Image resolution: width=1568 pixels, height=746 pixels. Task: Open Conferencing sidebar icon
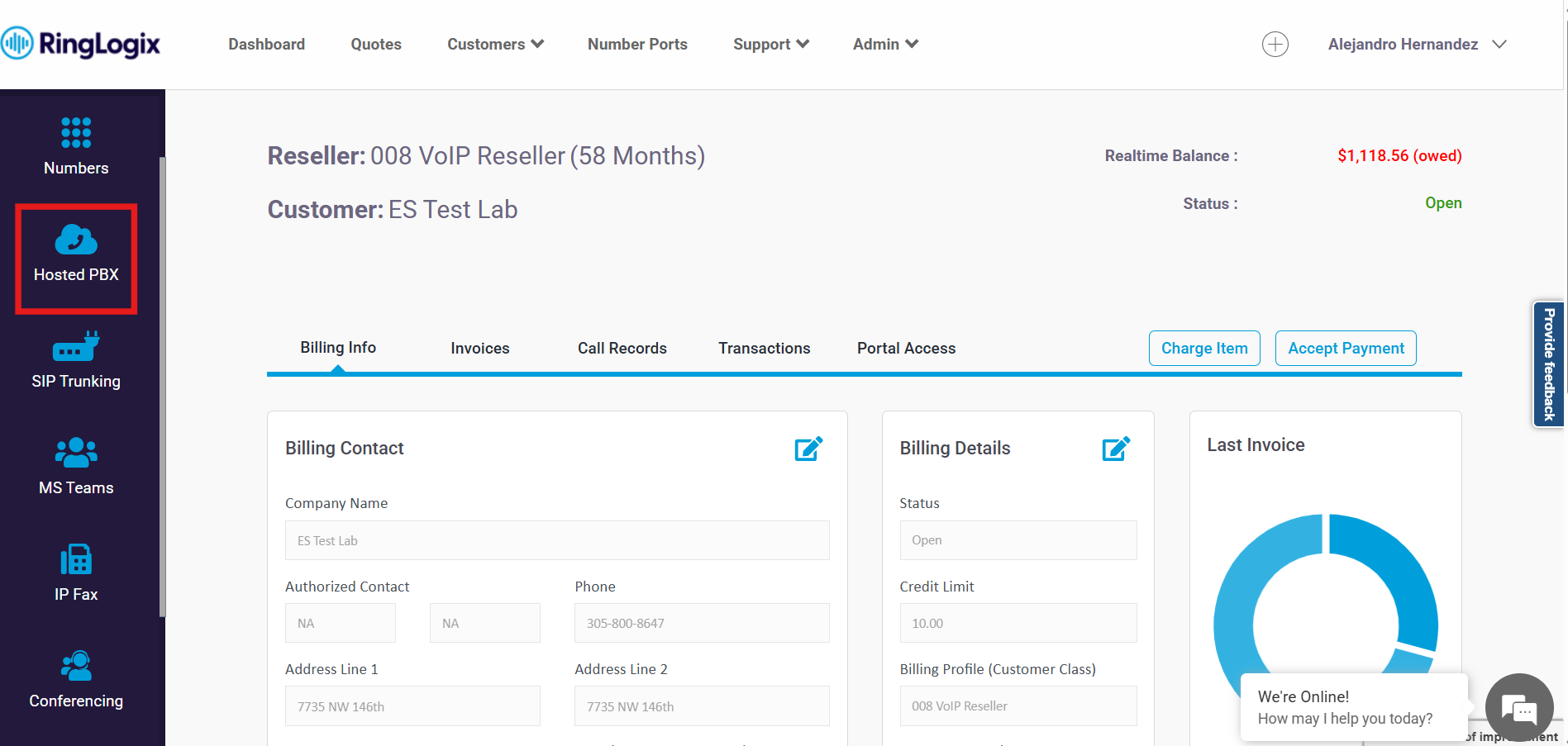pyautogui.click(x=76, y=666)
